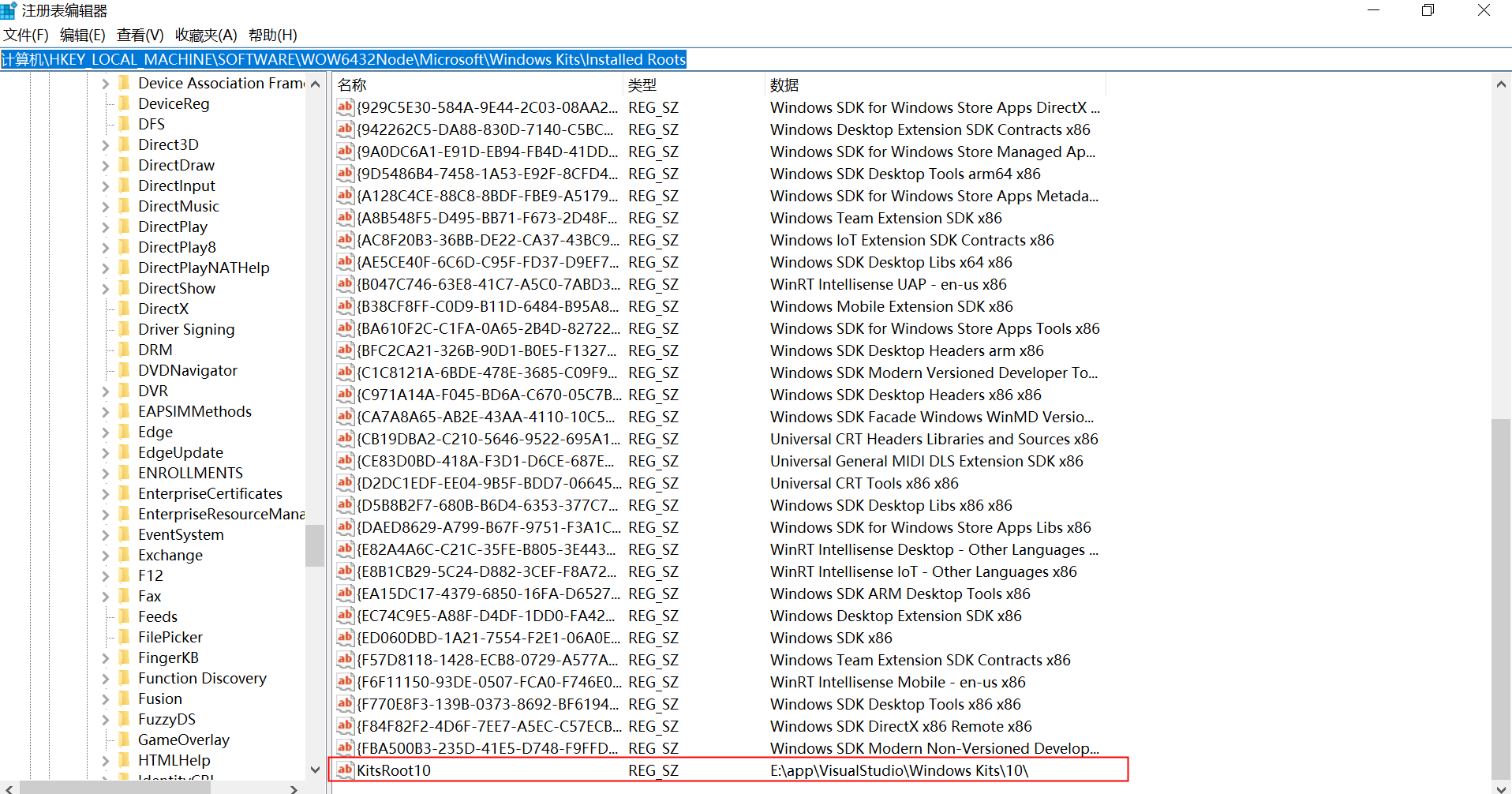
Task: Click the folder icon of Edge key
Action: coord(125,432)
